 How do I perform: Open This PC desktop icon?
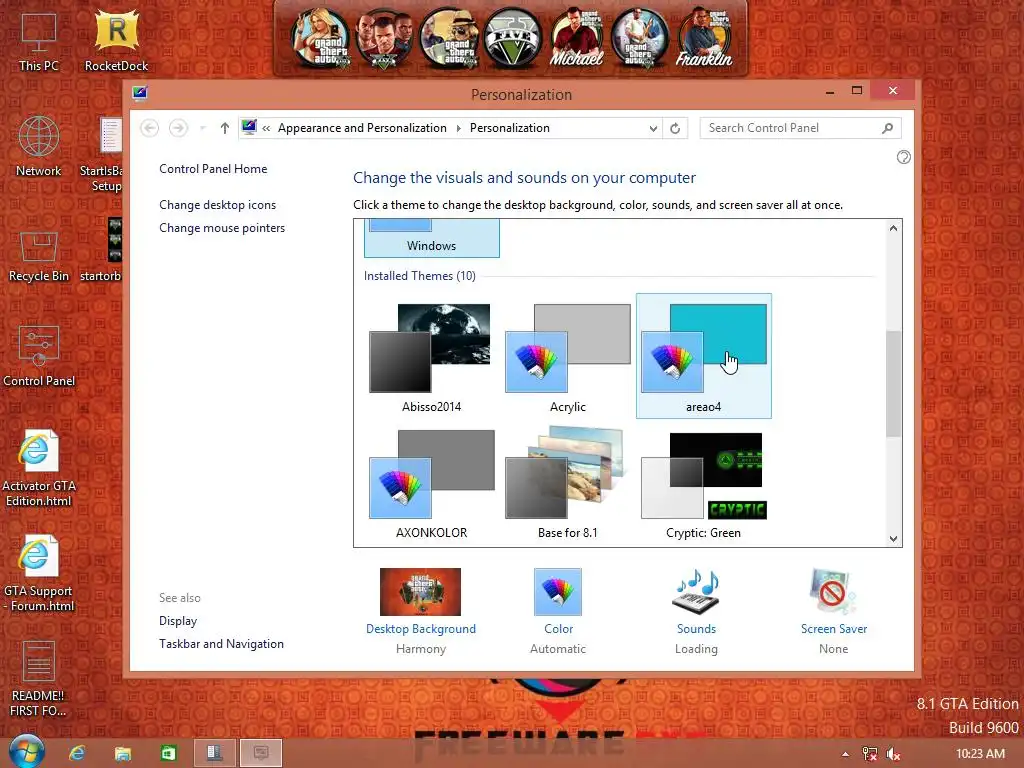point(39,40)
